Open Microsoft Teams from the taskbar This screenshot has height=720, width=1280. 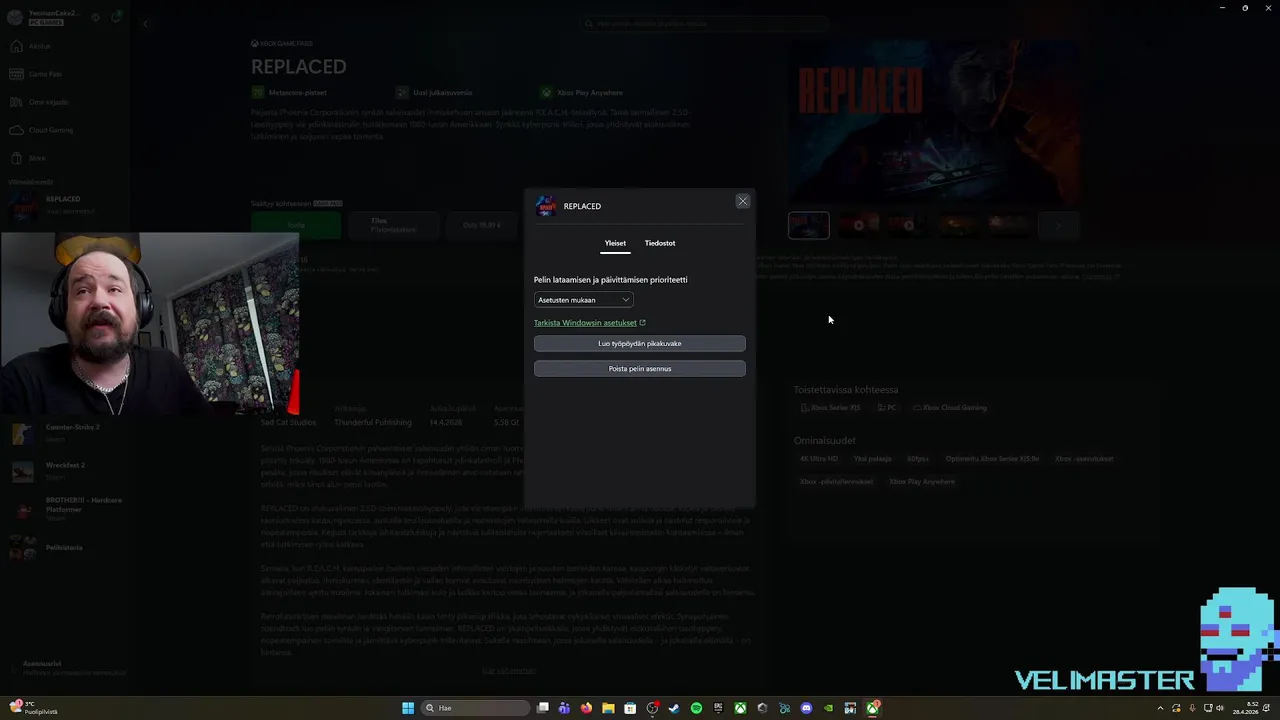tap(564, 708)
